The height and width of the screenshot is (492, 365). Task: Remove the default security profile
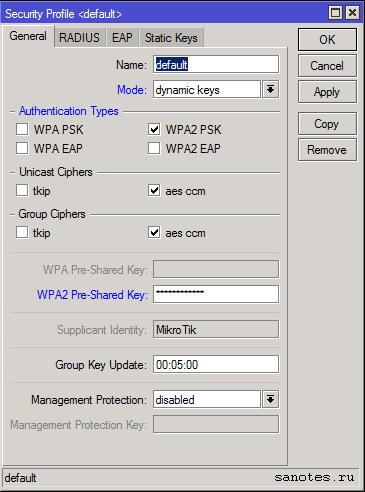tap(327, 150)
